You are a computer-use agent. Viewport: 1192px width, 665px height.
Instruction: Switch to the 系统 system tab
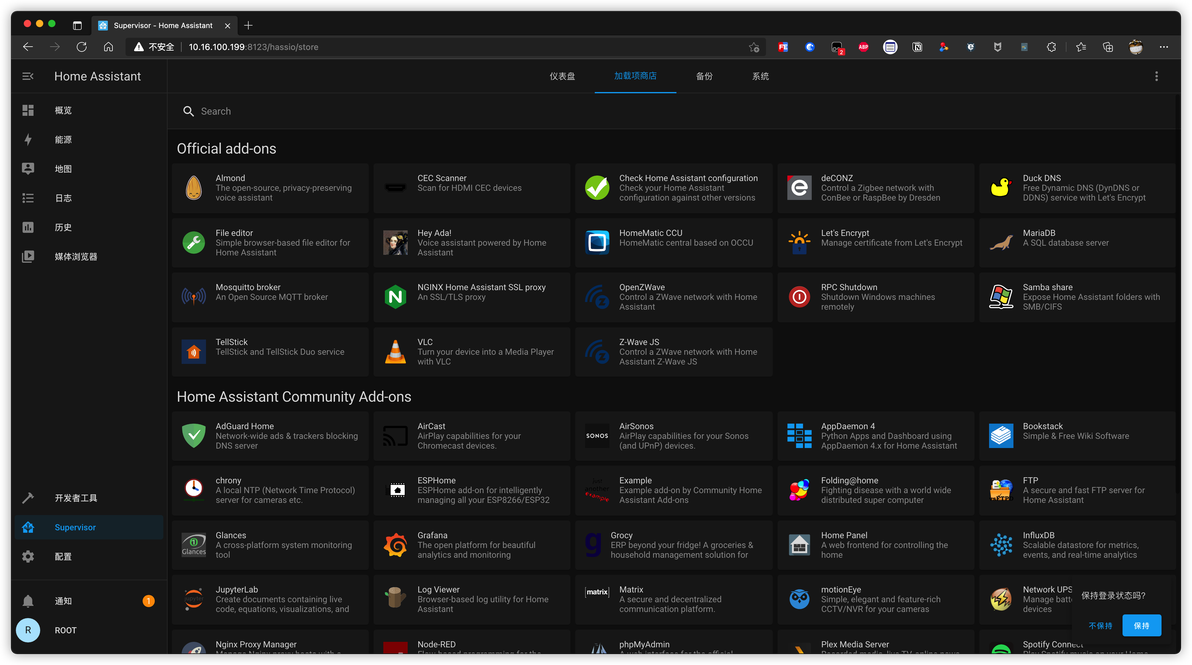(760, 76)
